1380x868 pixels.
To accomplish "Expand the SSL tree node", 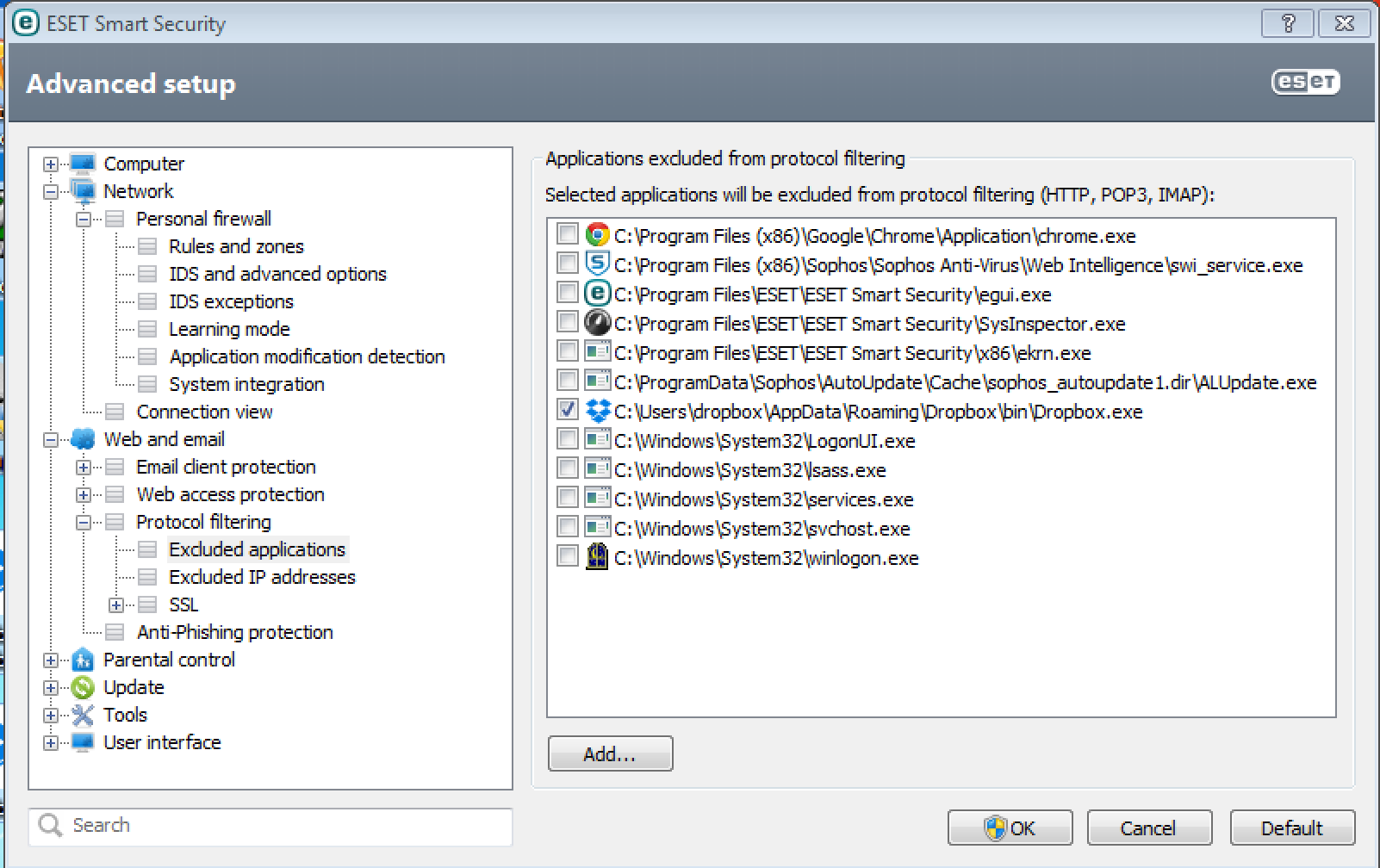I will pyautogui.click(x=116, y=604).
